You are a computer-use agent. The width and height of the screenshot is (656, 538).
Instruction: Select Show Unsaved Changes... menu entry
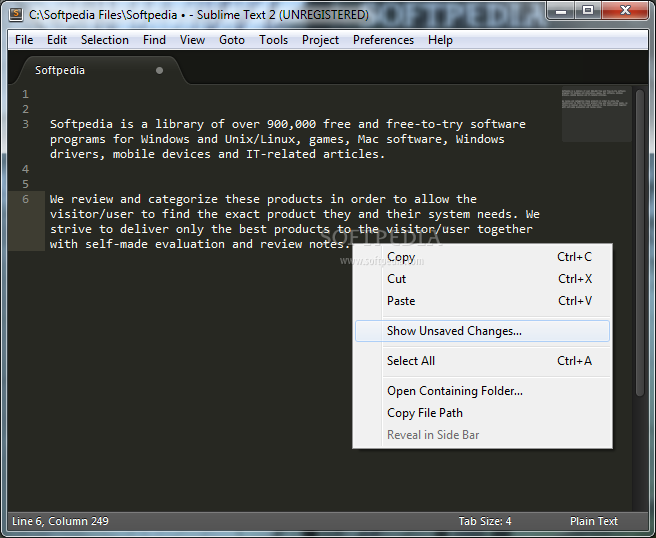[482, 331]
